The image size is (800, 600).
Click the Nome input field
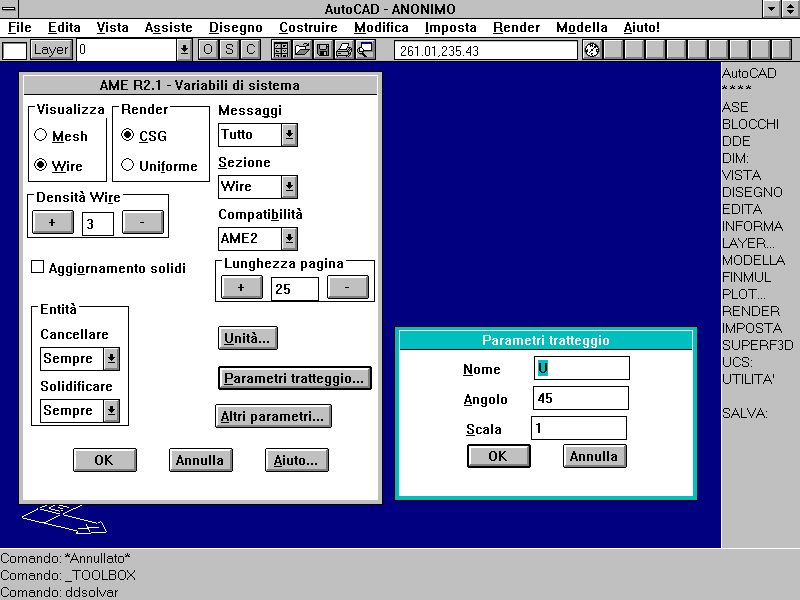click(x=582, y=368)
